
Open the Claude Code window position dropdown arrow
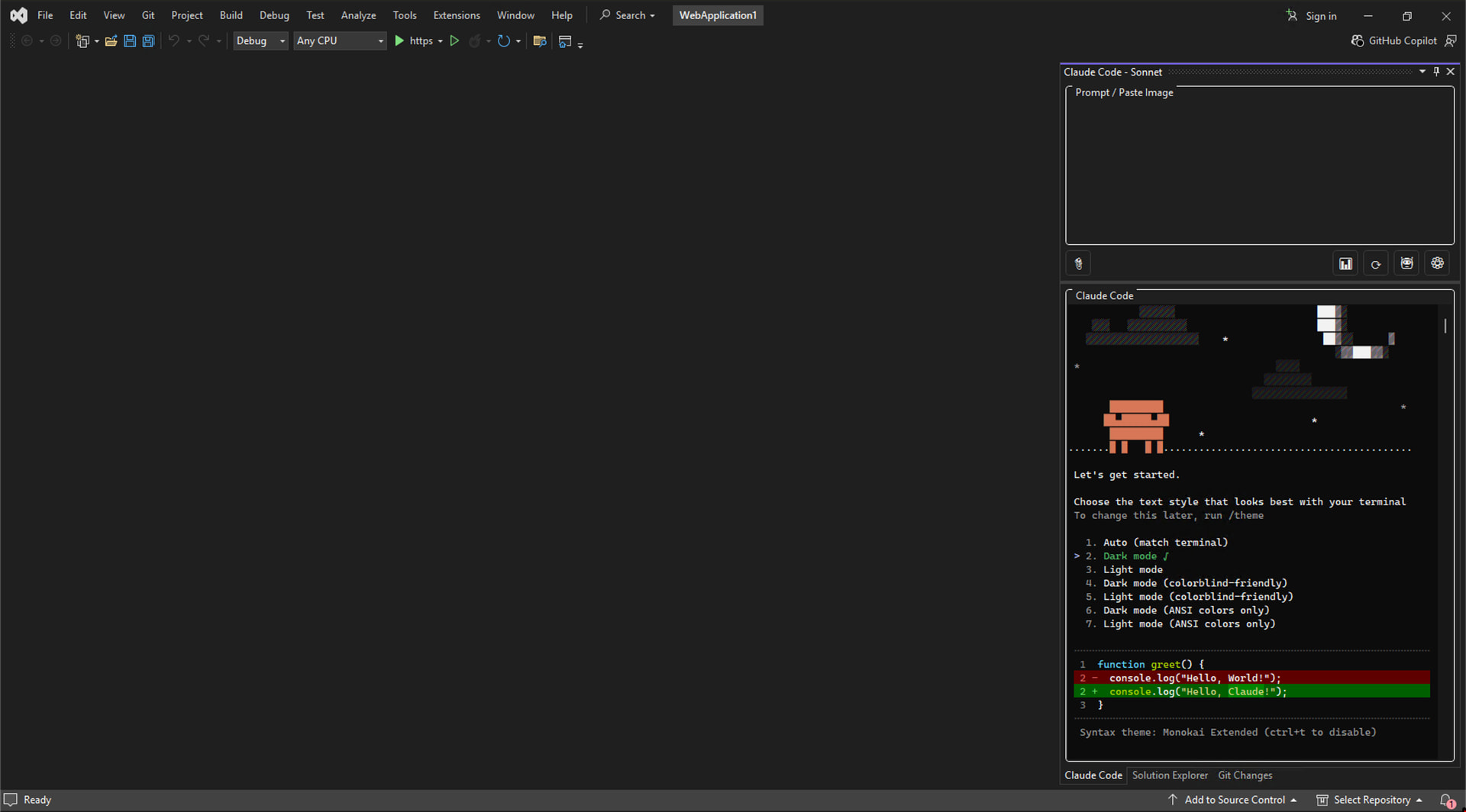[x=1422, y=72]
